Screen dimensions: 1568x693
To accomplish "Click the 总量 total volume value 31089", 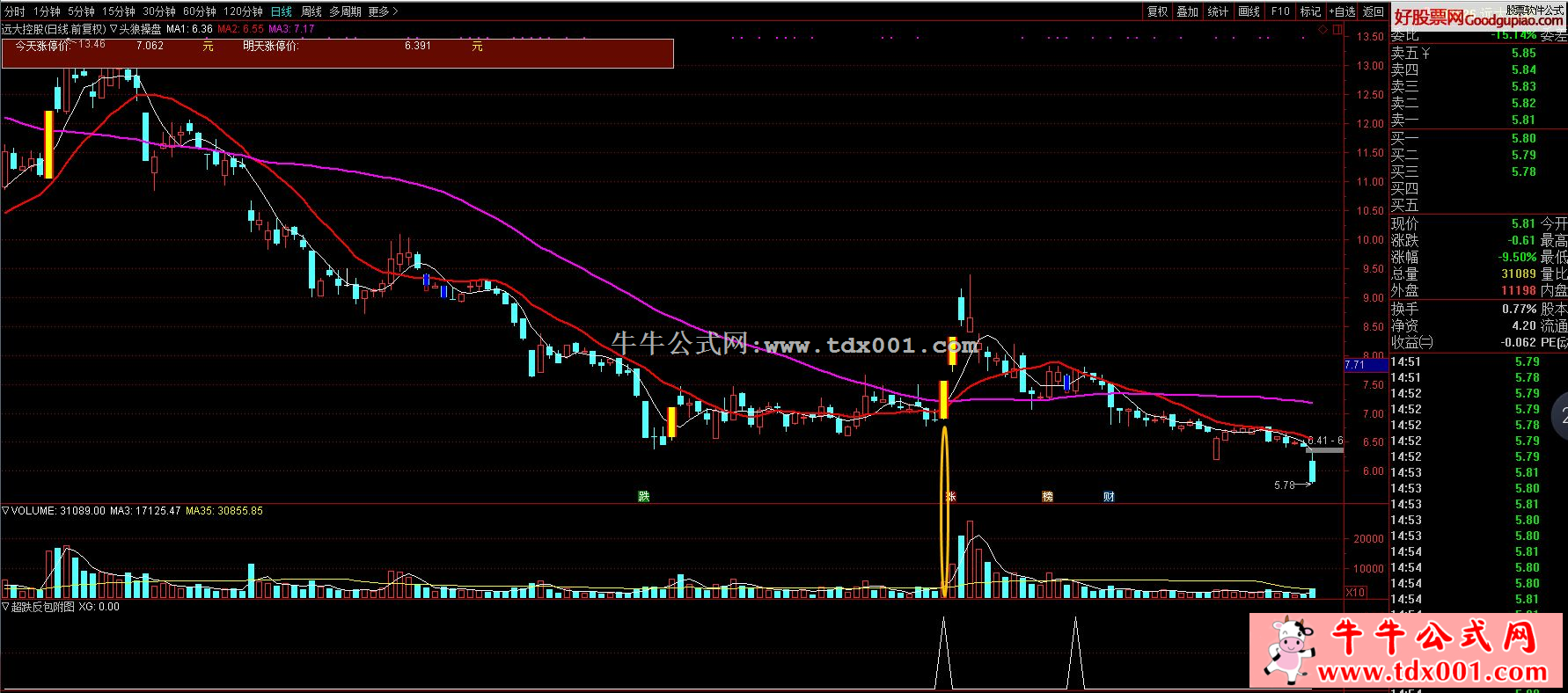I will [x=1519, y=274].
